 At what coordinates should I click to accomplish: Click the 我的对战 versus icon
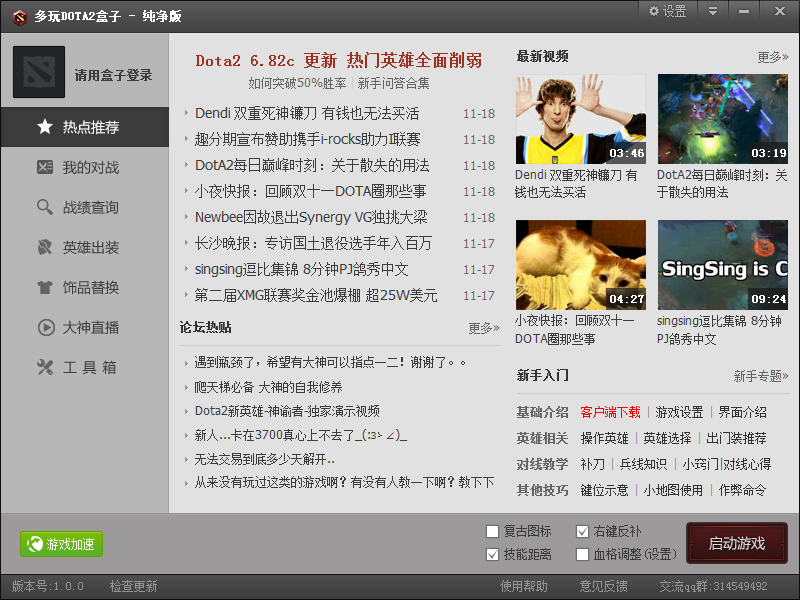(x=45, y=167)
